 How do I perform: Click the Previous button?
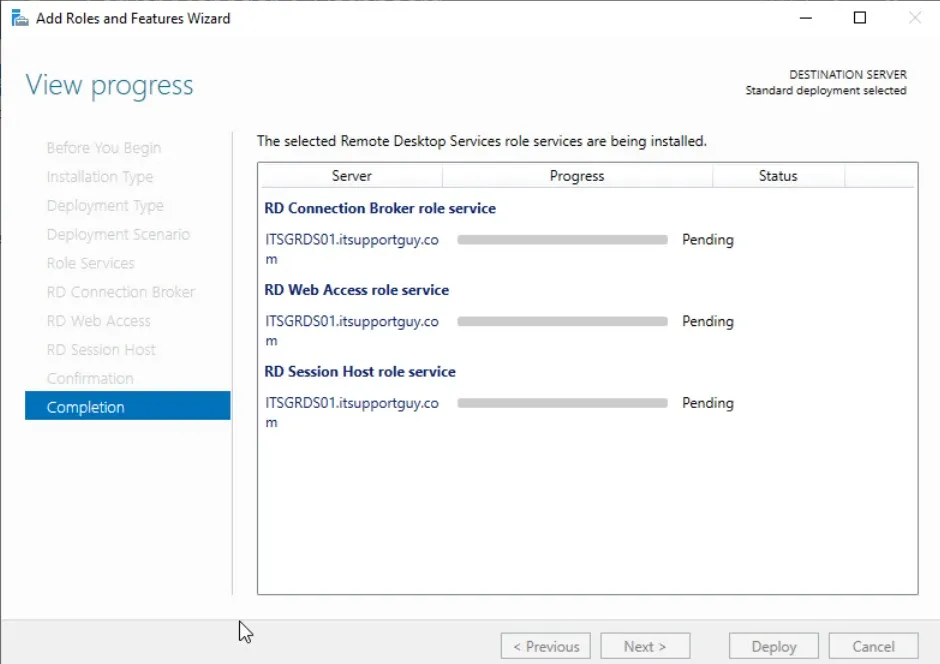(x=546, y=646)
